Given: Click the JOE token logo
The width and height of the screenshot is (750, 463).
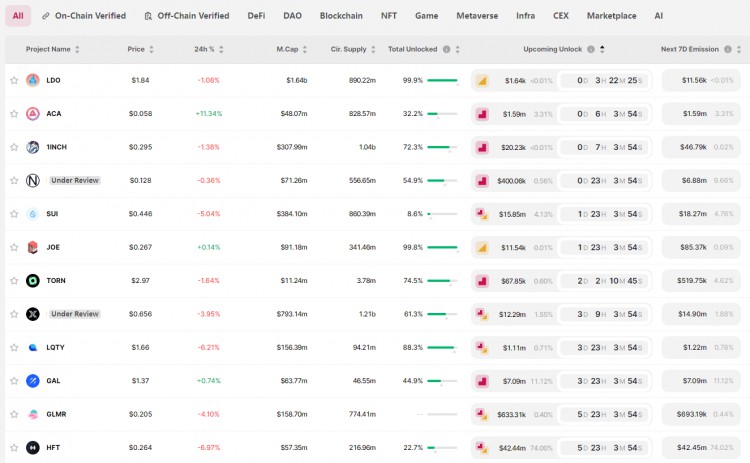Looking at the screenshot, I should tap(33, 247).
